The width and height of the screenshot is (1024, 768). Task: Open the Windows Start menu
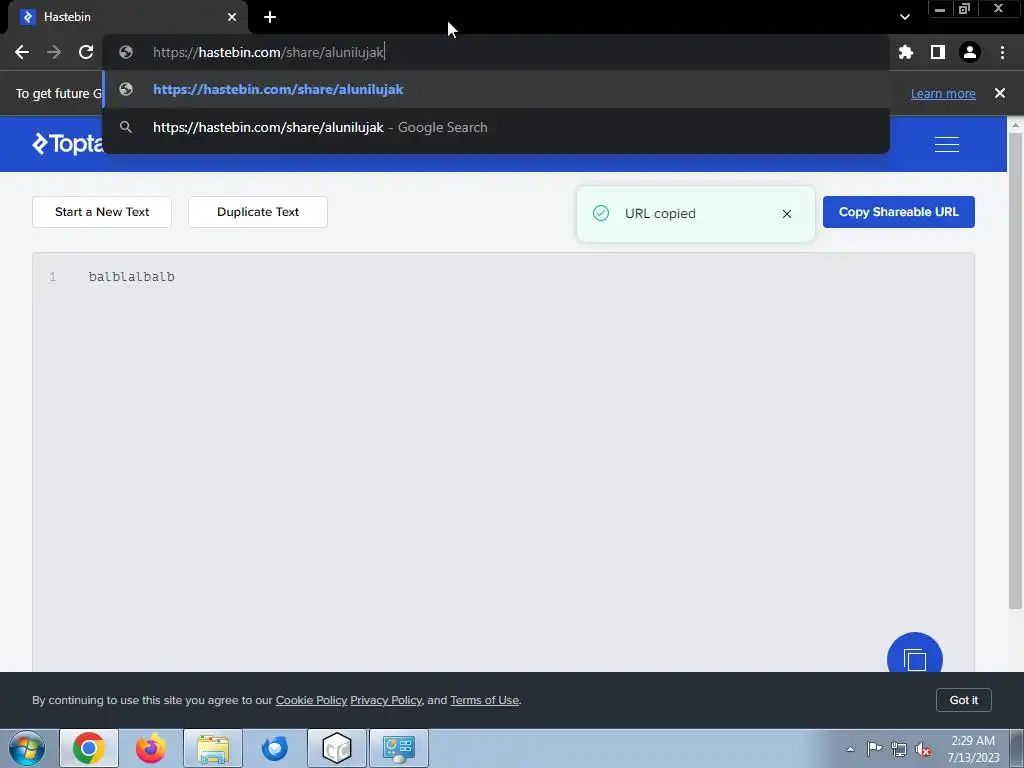pos(27,748)
